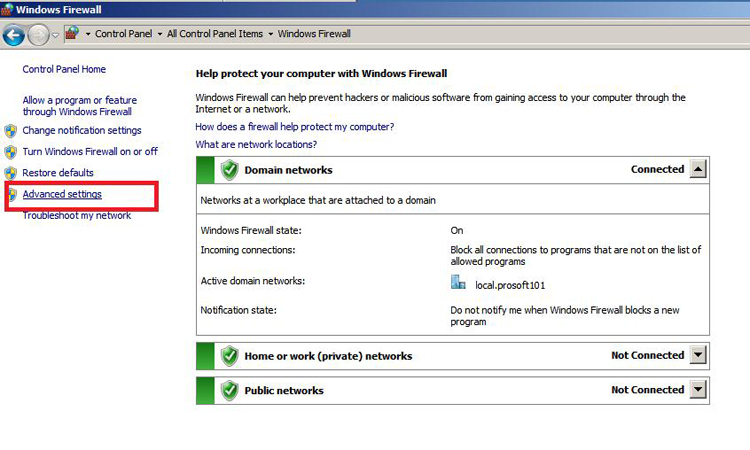Image resolution: width=750 pixels, height=450 pixels.
Task: Click green shield icon for Domain networks
Action: coord(230,170)
